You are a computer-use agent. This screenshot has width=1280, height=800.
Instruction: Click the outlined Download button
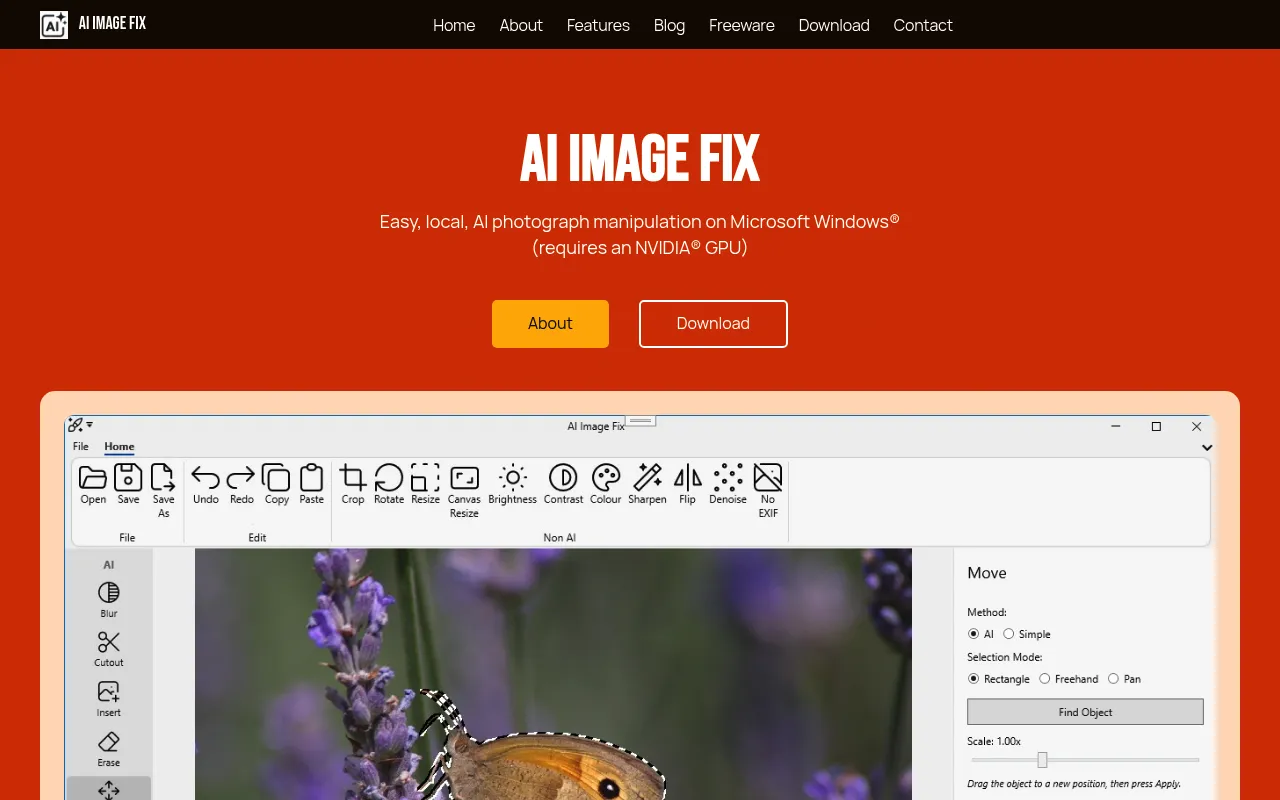pyautogui.click(x=713, y=324)
